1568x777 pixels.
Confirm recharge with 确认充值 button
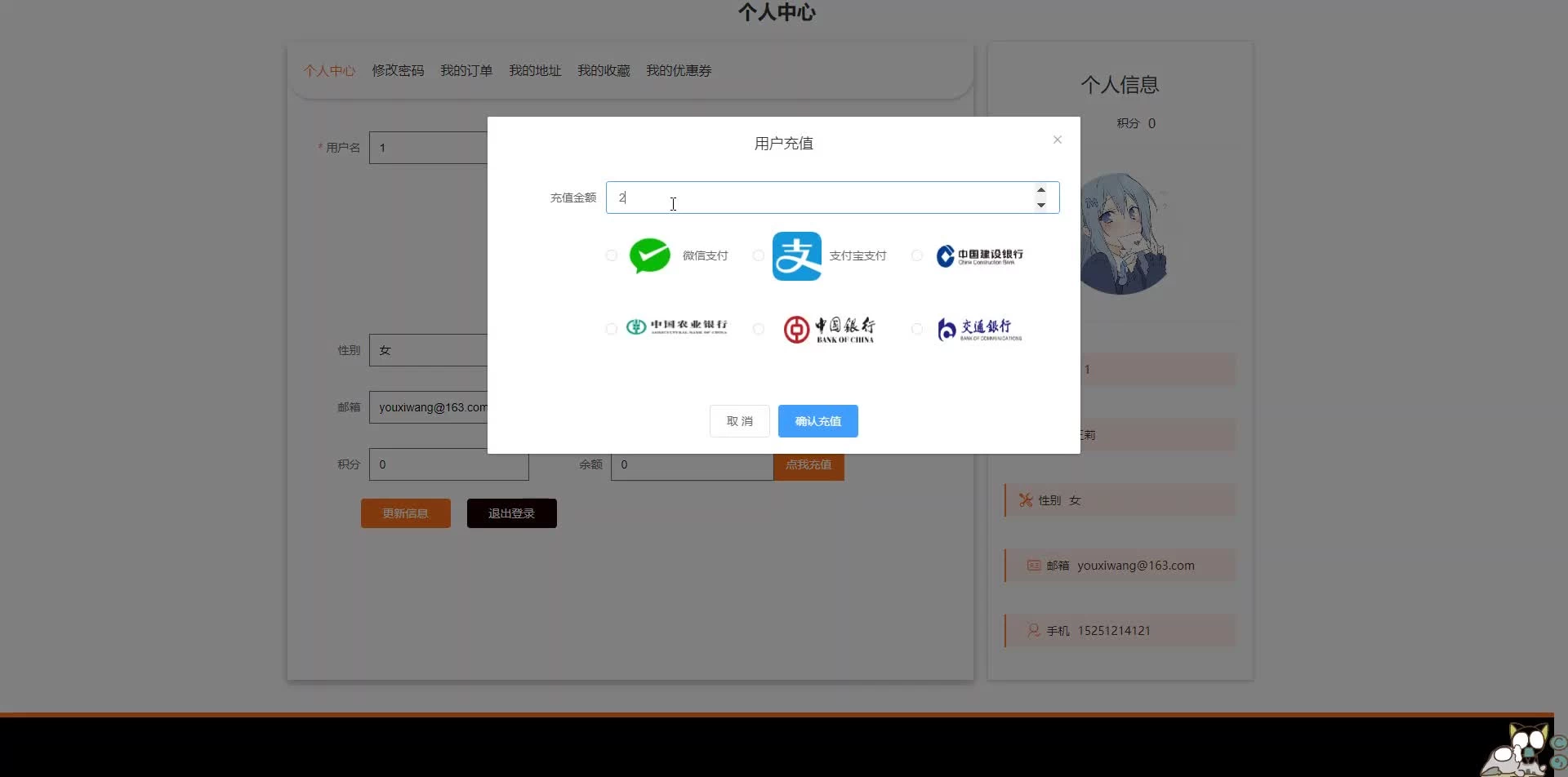(x=818, y=421)
